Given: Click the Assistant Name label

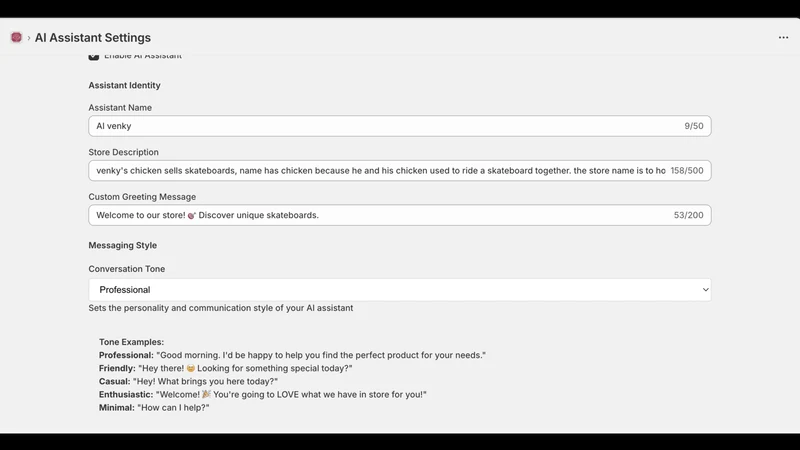Looking at the screenshot, I should pyautogui.click(x=120, y=108).
